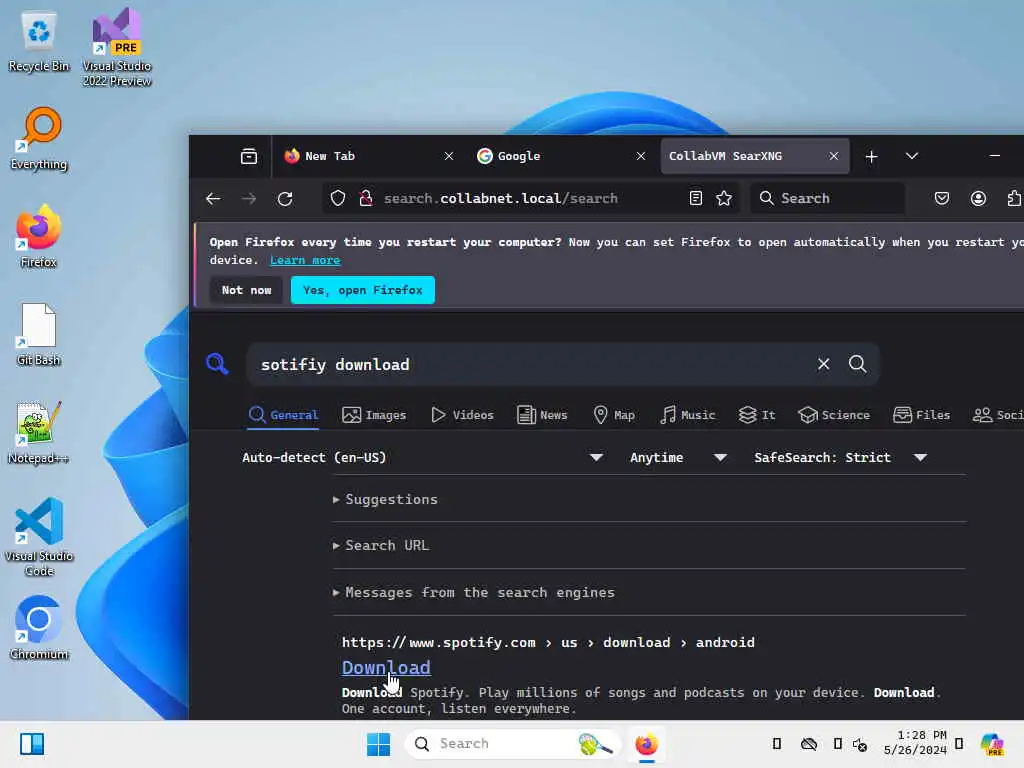
Task: Expand the Suggestions section
Action: pos(385,500)
